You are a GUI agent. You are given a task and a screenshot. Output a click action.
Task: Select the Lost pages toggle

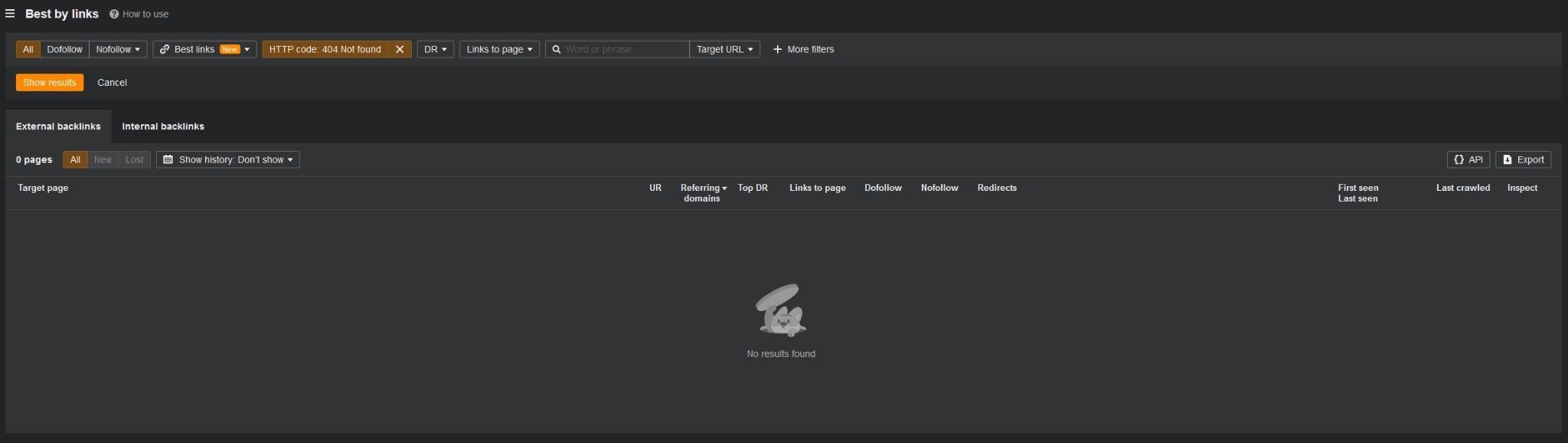tap(134, 159)
